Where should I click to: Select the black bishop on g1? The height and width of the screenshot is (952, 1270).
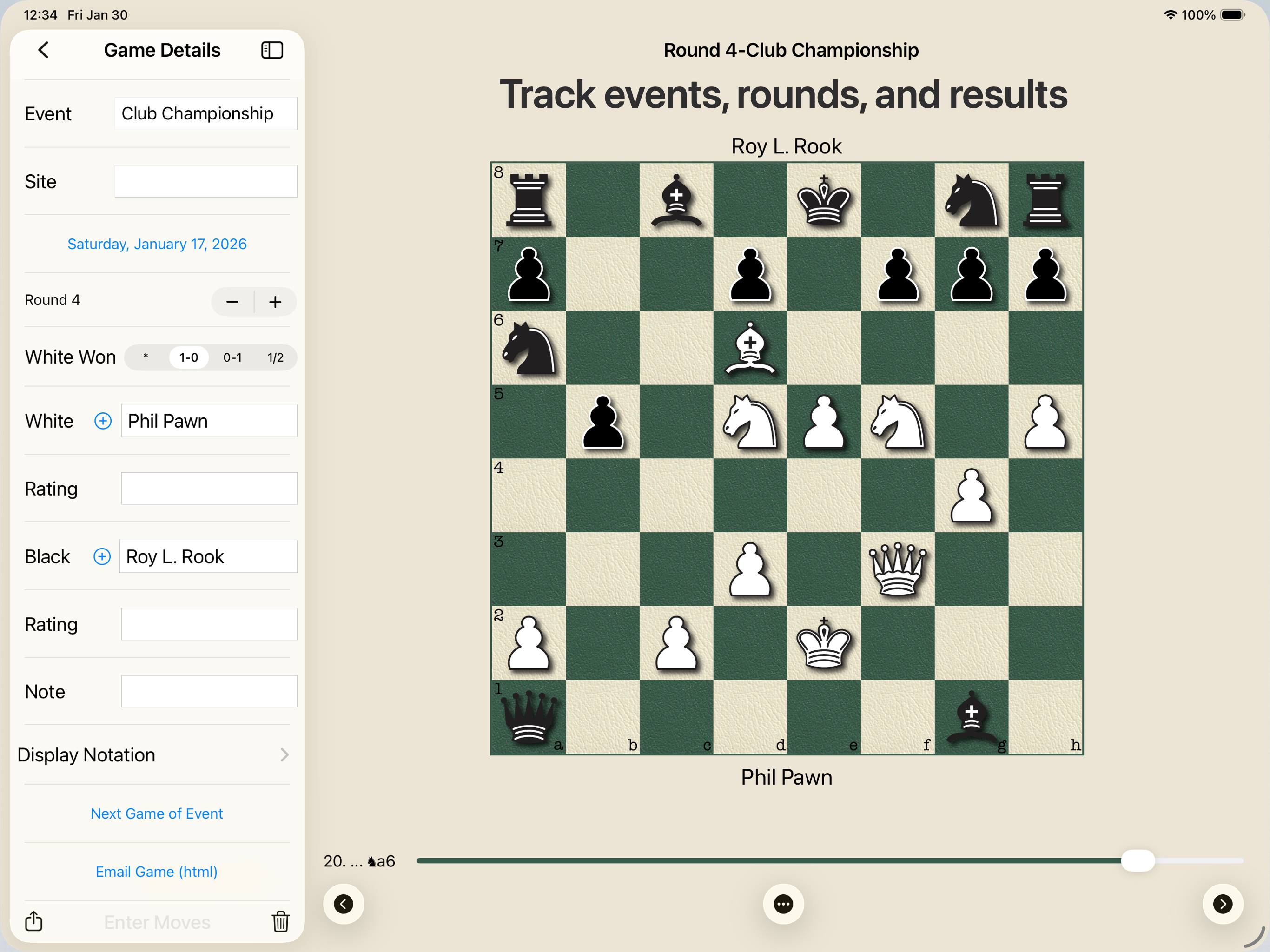(972, 717)
